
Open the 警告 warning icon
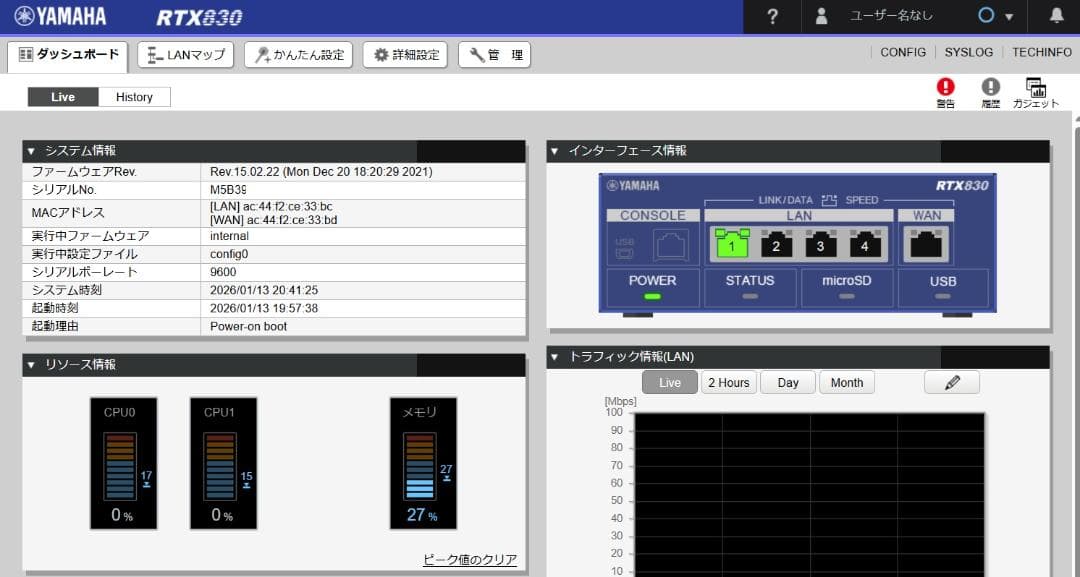click(x=945, y=92)
